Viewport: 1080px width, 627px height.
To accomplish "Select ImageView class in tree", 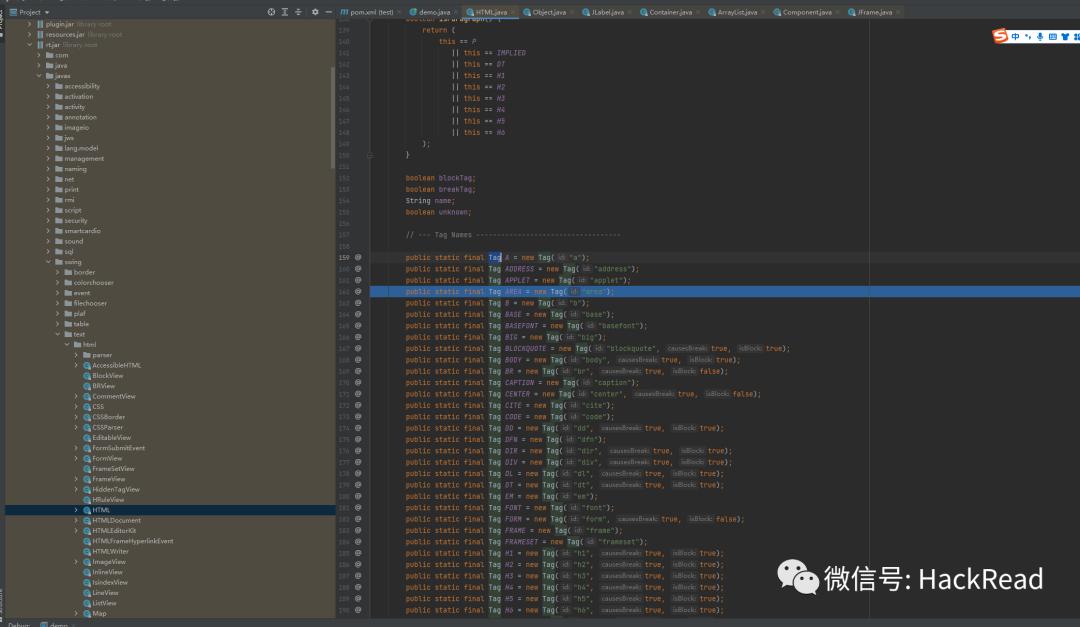I will point(109,562).
